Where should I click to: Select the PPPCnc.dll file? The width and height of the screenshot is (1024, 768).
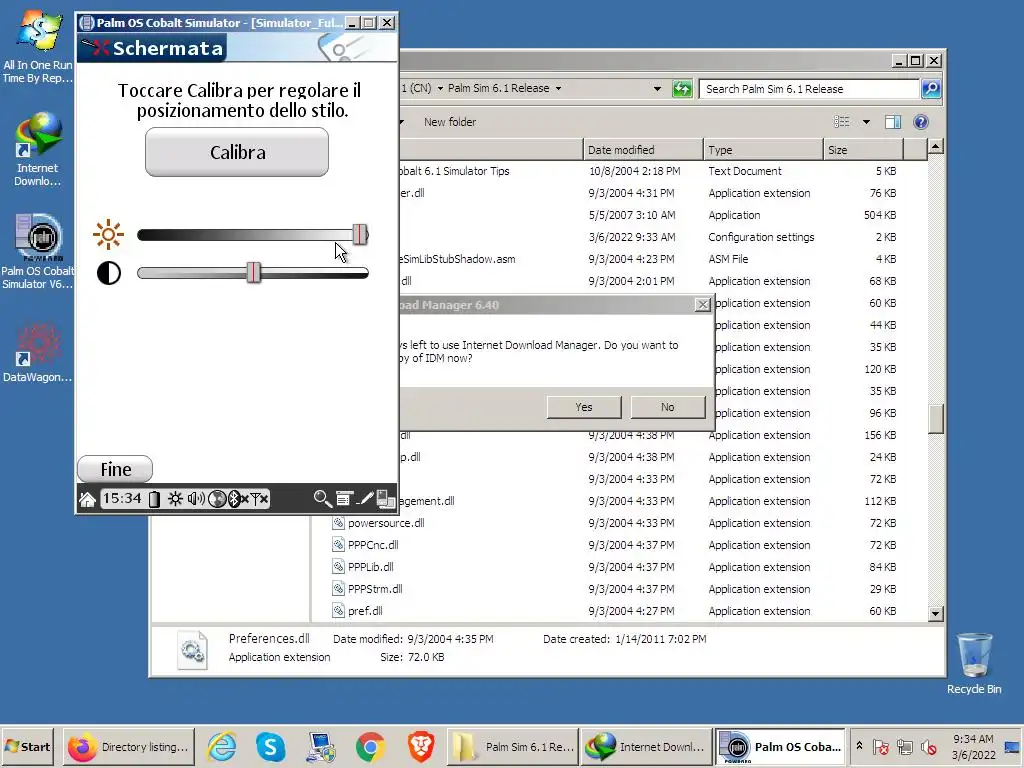pos(373,545)
